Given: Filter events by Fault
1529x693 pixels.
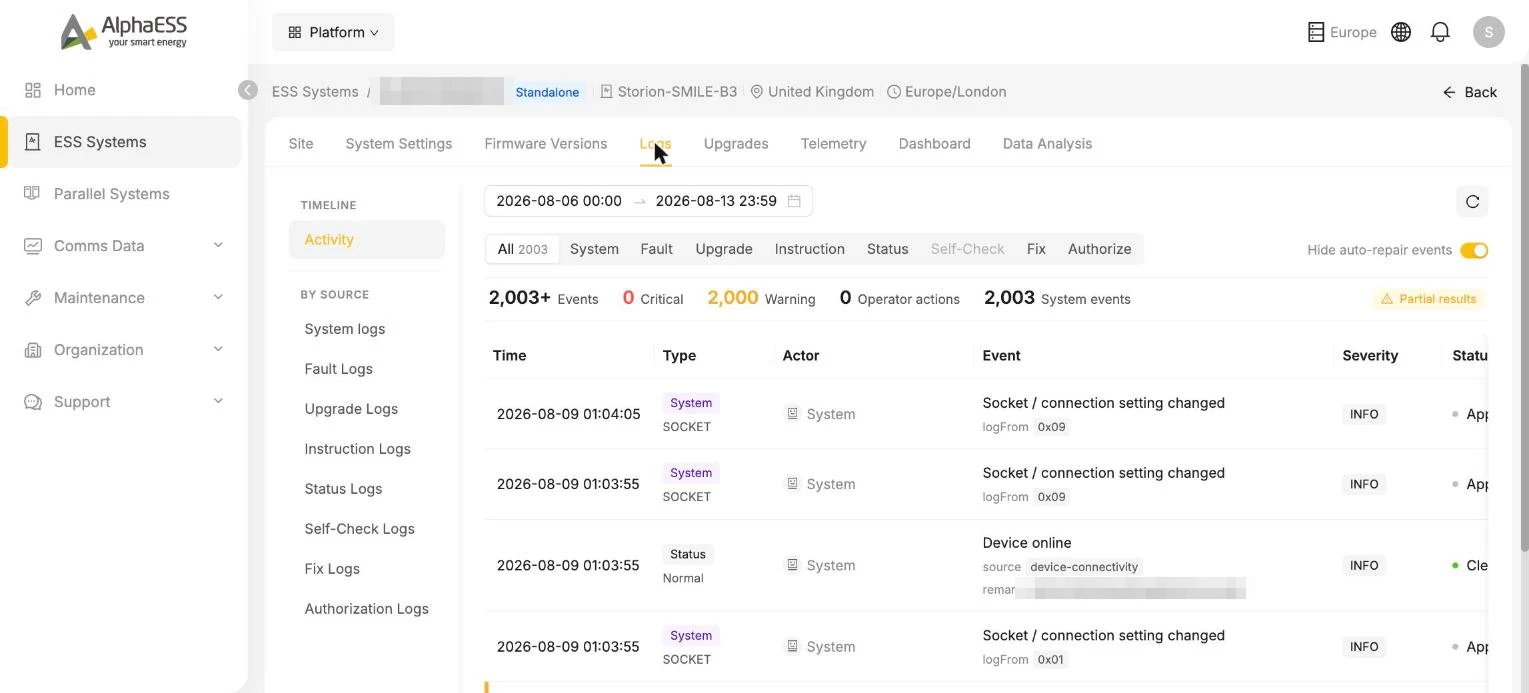Looking at the screenshot, I should point(656,249).
